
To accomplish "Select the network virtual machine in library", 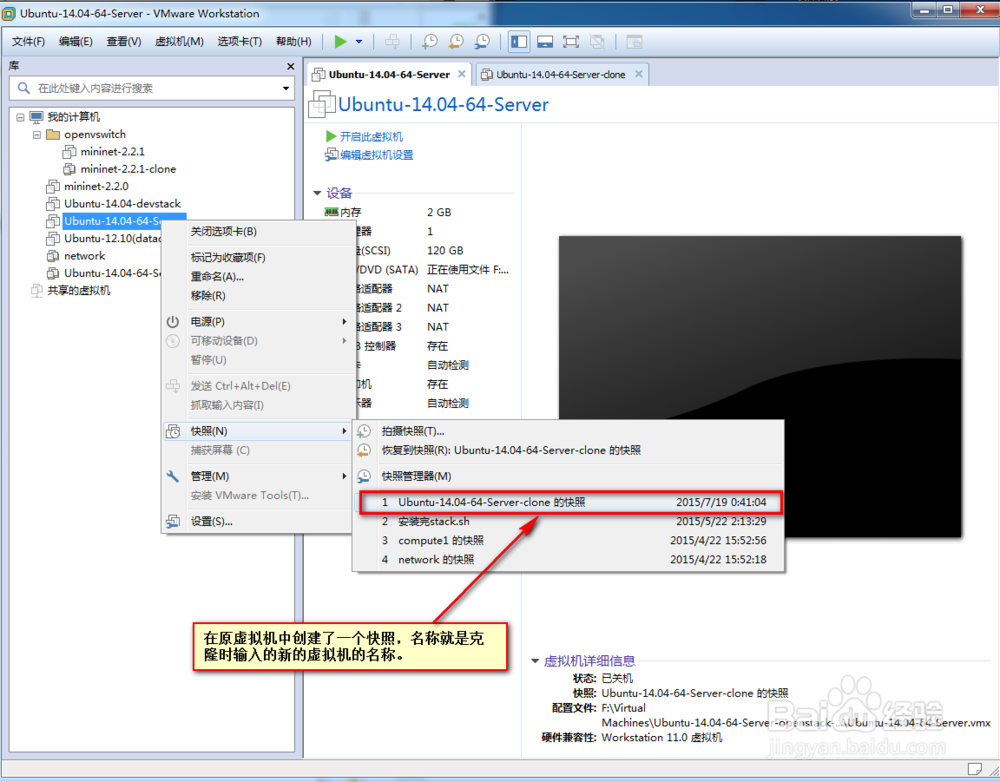I will coord(84,256).
